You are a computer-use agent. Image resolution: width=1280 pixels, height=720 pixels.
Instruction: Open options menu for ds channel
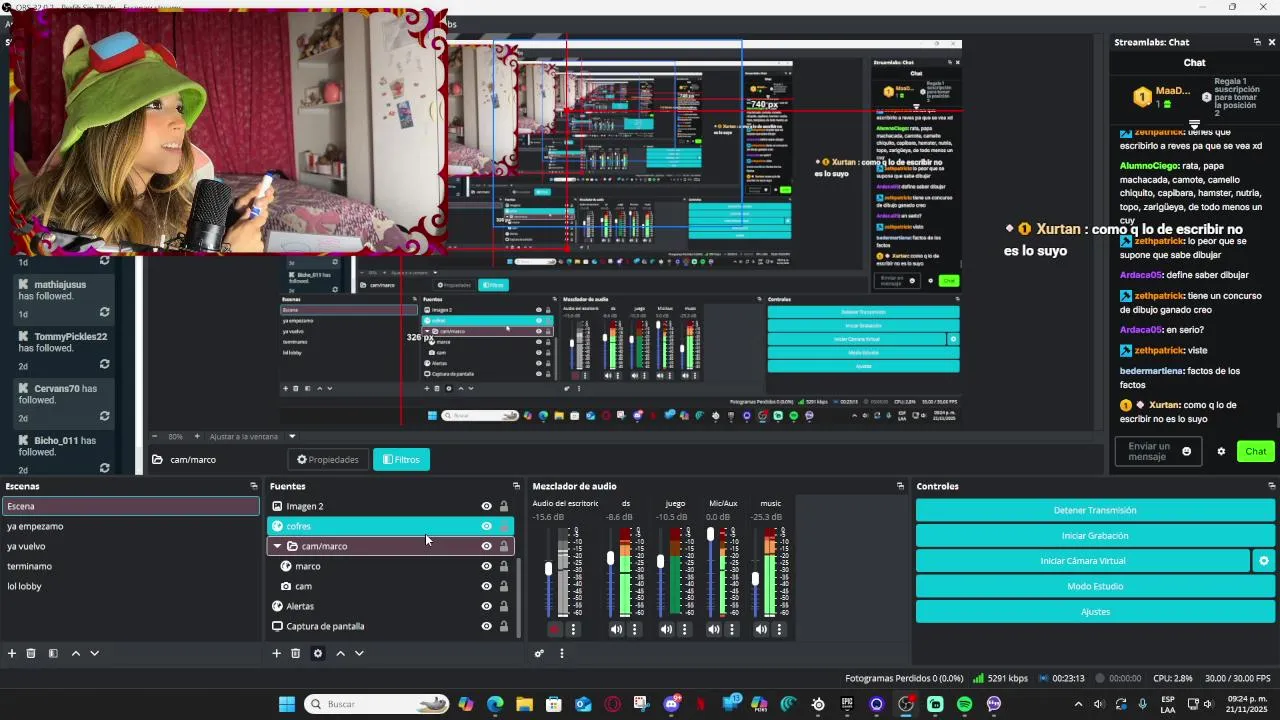tap(634, 629)
